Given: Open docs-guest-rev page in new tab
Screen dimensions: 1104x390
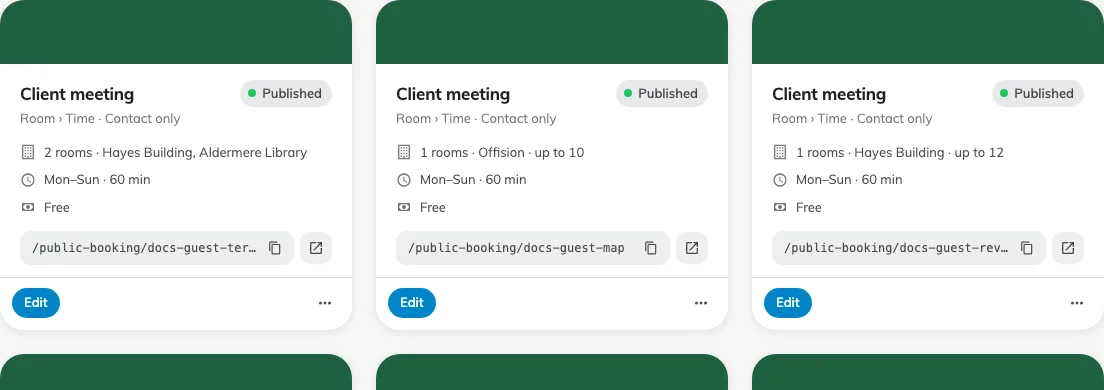Looking at the screenshot, I should [x=1068, y=248].
